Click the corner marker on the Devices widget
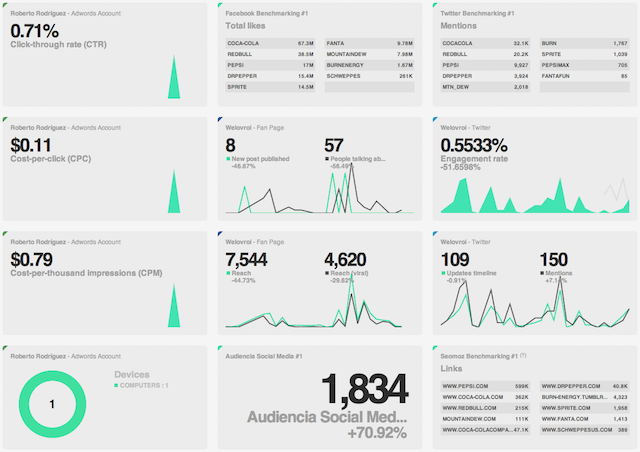The width and height of the screenshot is (640, 452). pos(4,348)
